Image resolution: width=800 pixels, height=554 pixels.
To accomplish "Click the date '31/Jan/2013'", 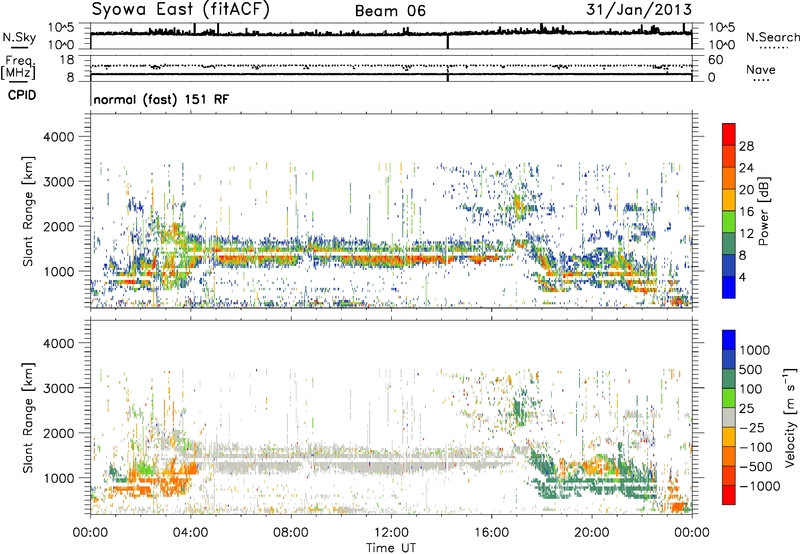I will [x=639, y=10].
